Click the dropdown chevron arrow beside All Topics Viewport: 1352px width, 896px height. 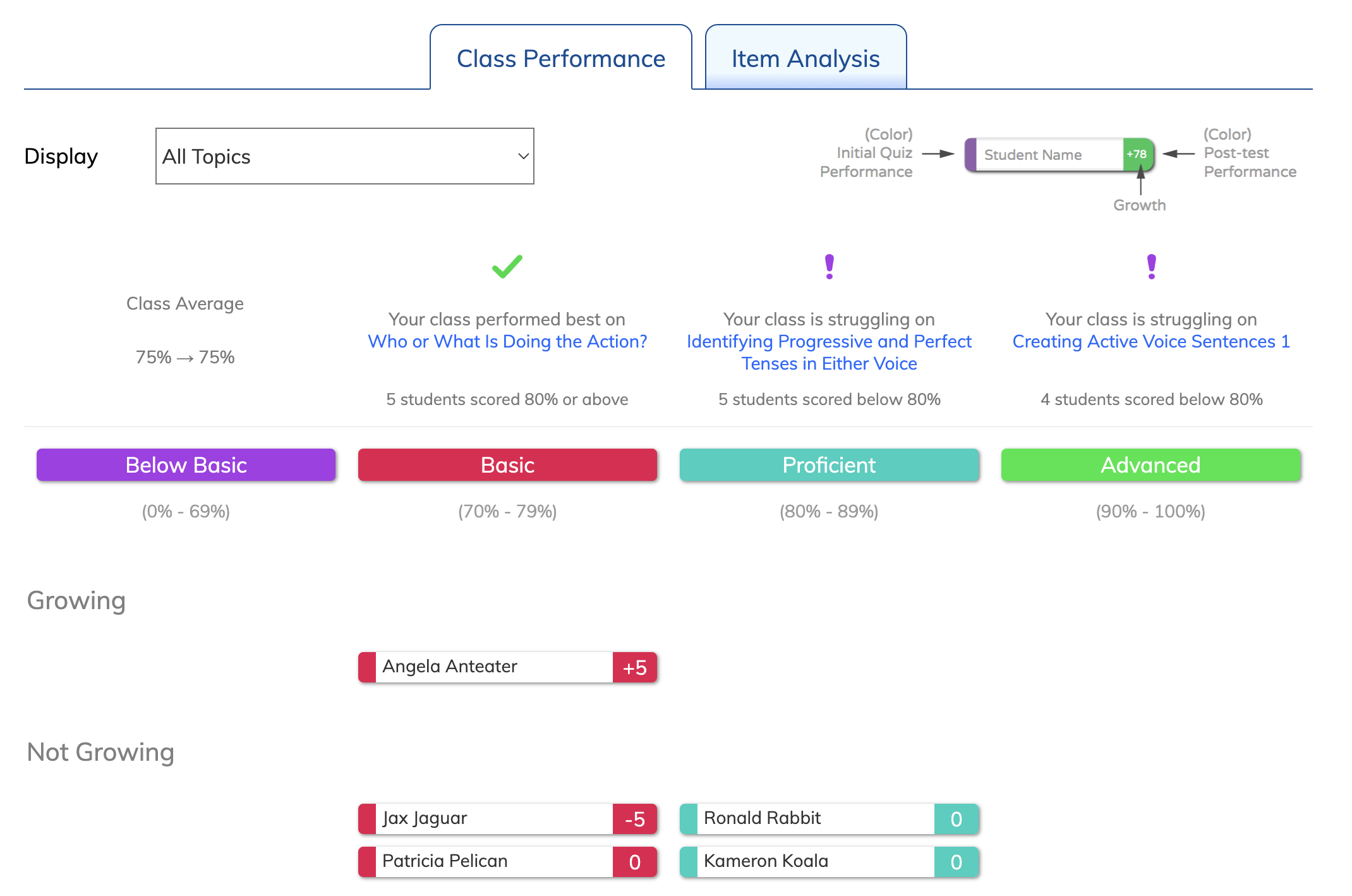(x=523, y=156)
